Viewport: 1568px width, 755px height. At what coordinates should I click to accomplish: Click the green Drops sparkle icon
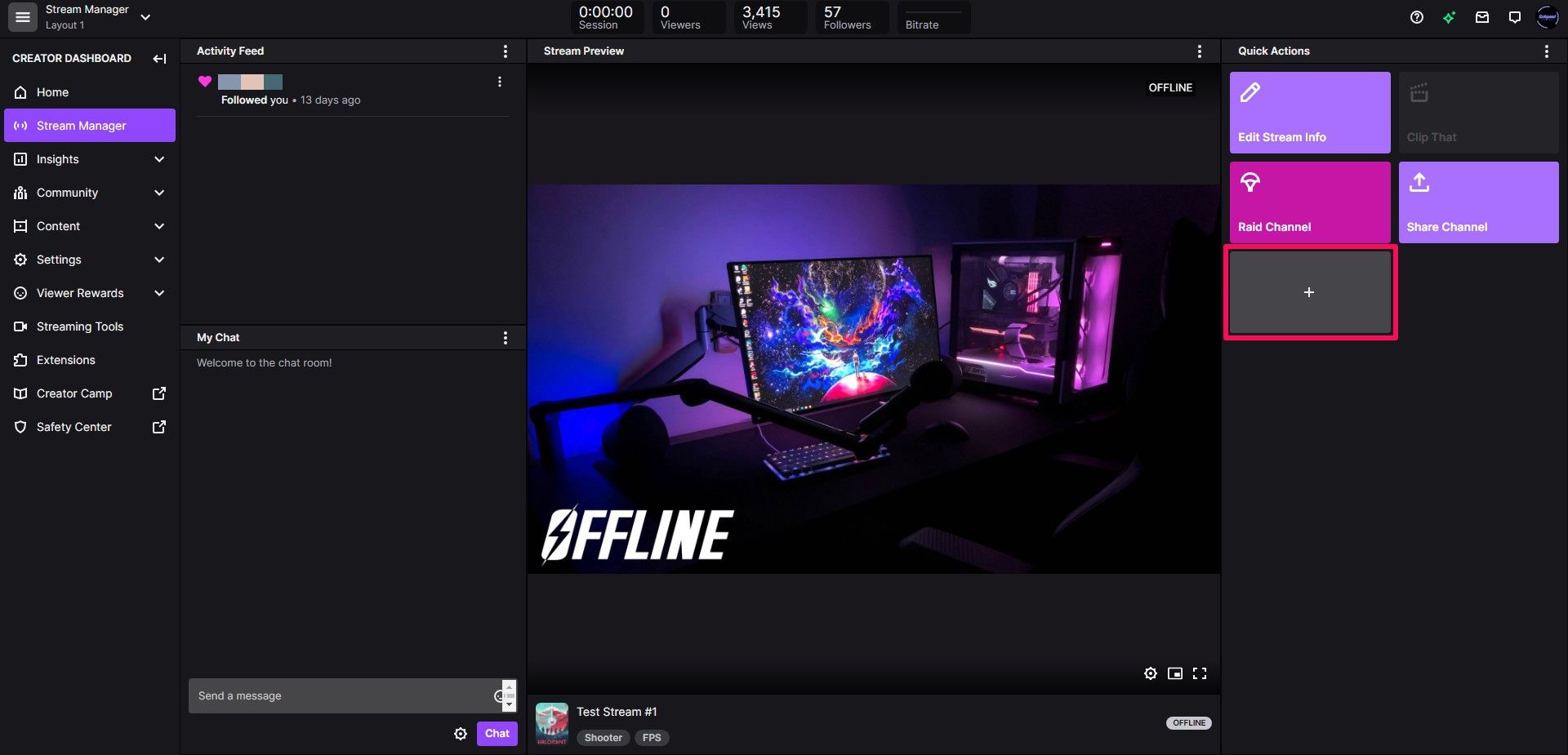pos(1450,16)
